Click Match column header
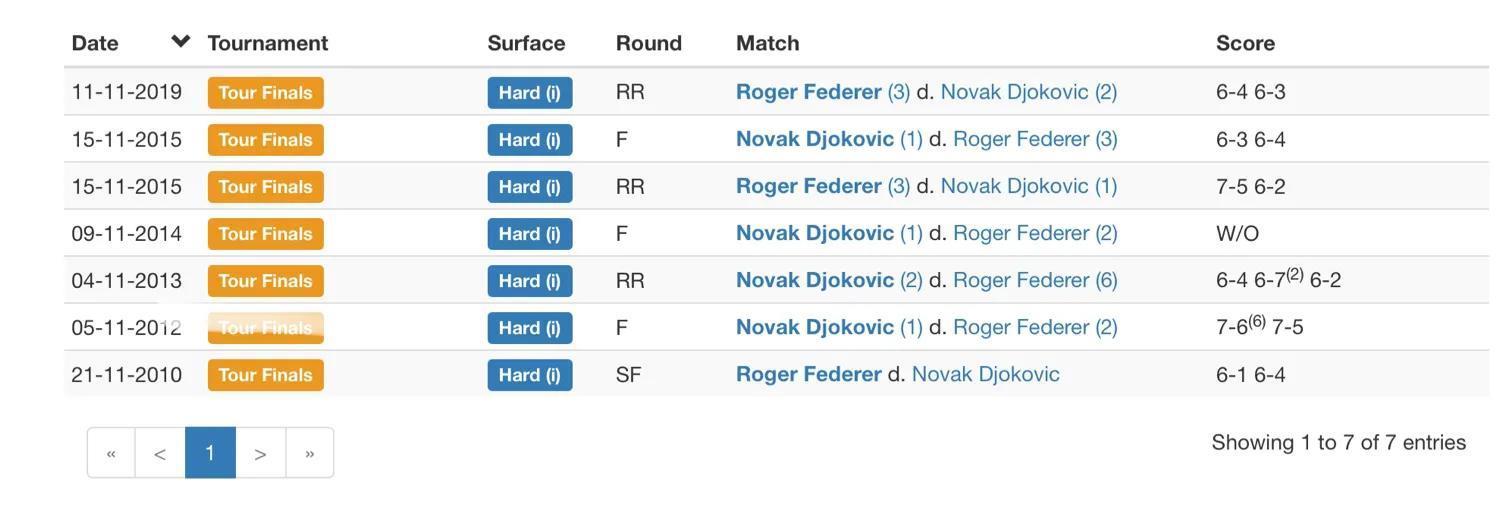The width and height of the screenshot is (1500, 509). pos(767,43)
